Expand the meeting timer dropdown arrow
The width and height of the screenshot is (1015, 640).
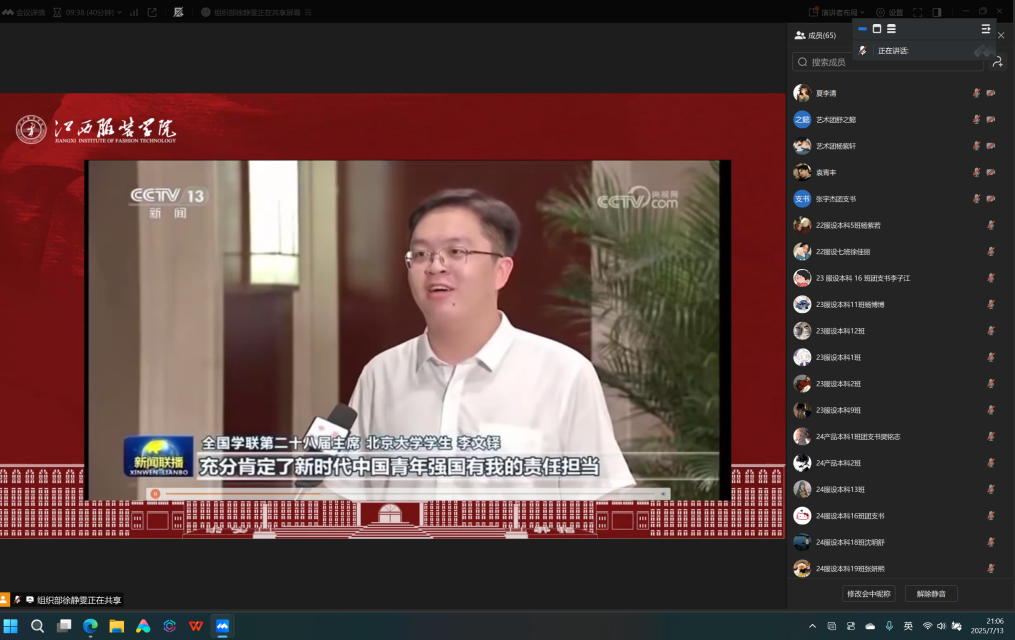tap(120, 12)
